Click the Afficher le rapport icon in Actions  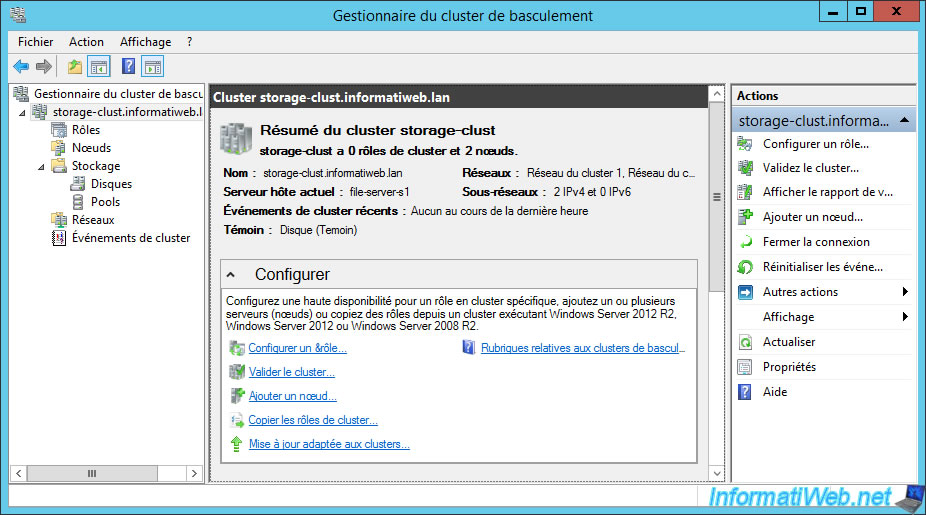[x=745, y=192]
